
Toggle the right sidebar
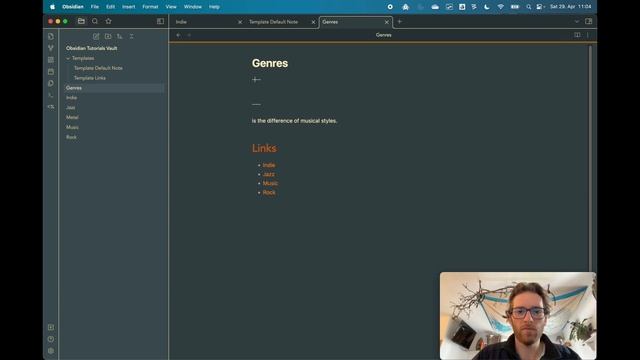pyautogui.click(x=589, y=21)
